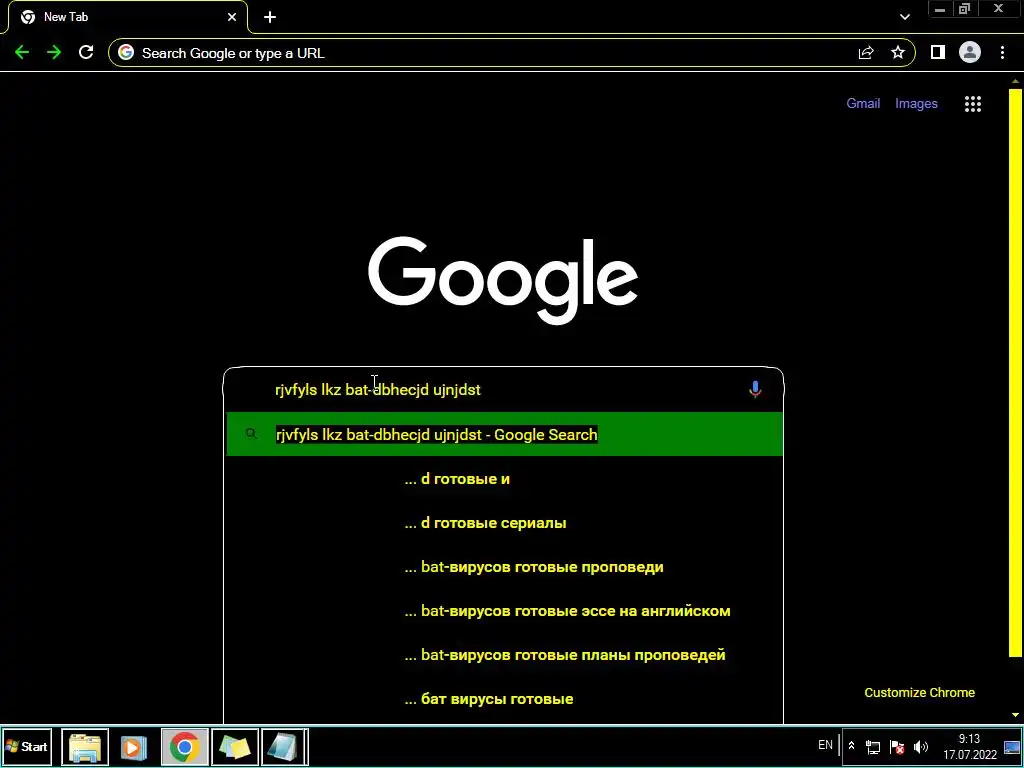Open File Explorer from taskbar

coord(85,746)
